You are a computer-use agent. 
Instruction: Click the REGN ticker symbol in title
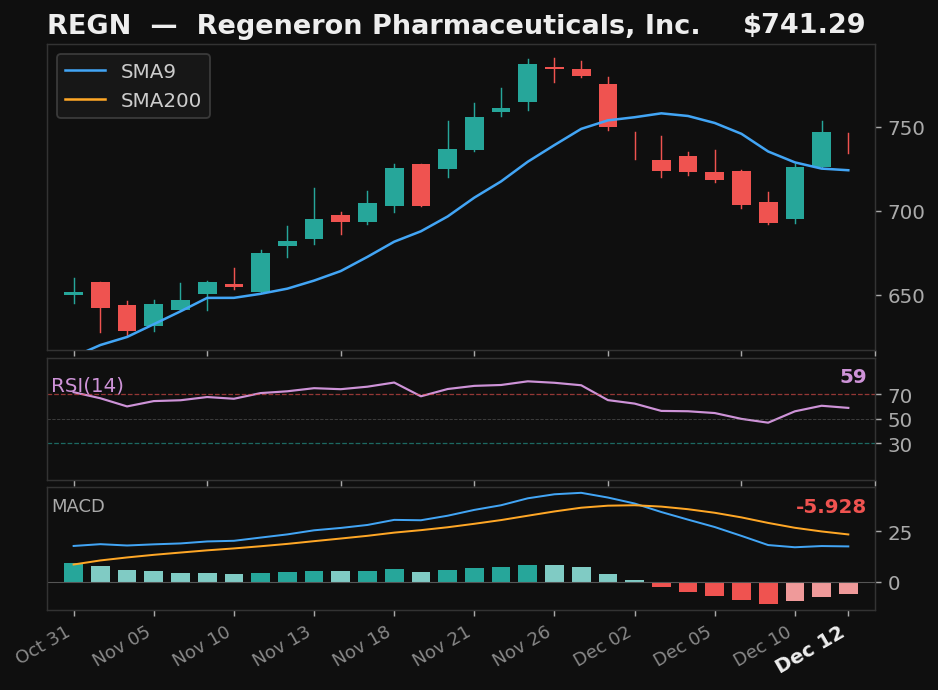(89, 25)
